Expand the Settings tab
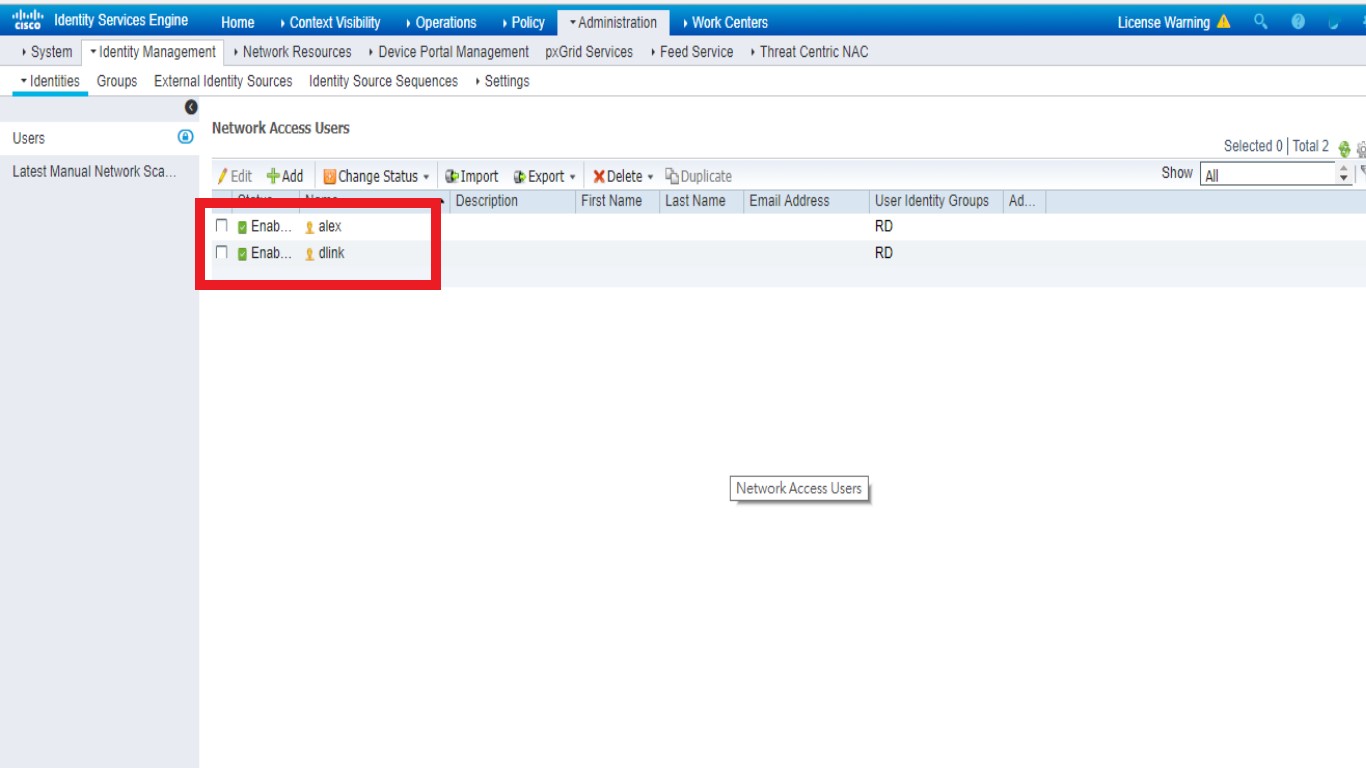Image resolution: width=1366 pixels, height=768 pixels. click(x=502, y=81)
